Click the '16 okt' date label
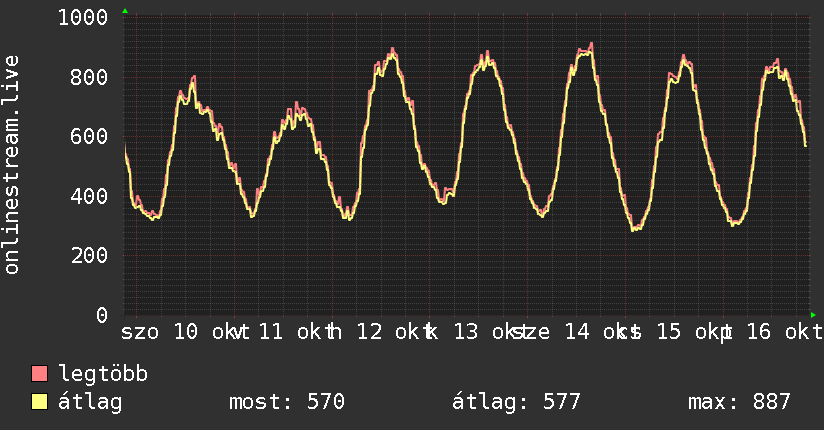Viewport: 824px width, 430px height. coord(785,332)
